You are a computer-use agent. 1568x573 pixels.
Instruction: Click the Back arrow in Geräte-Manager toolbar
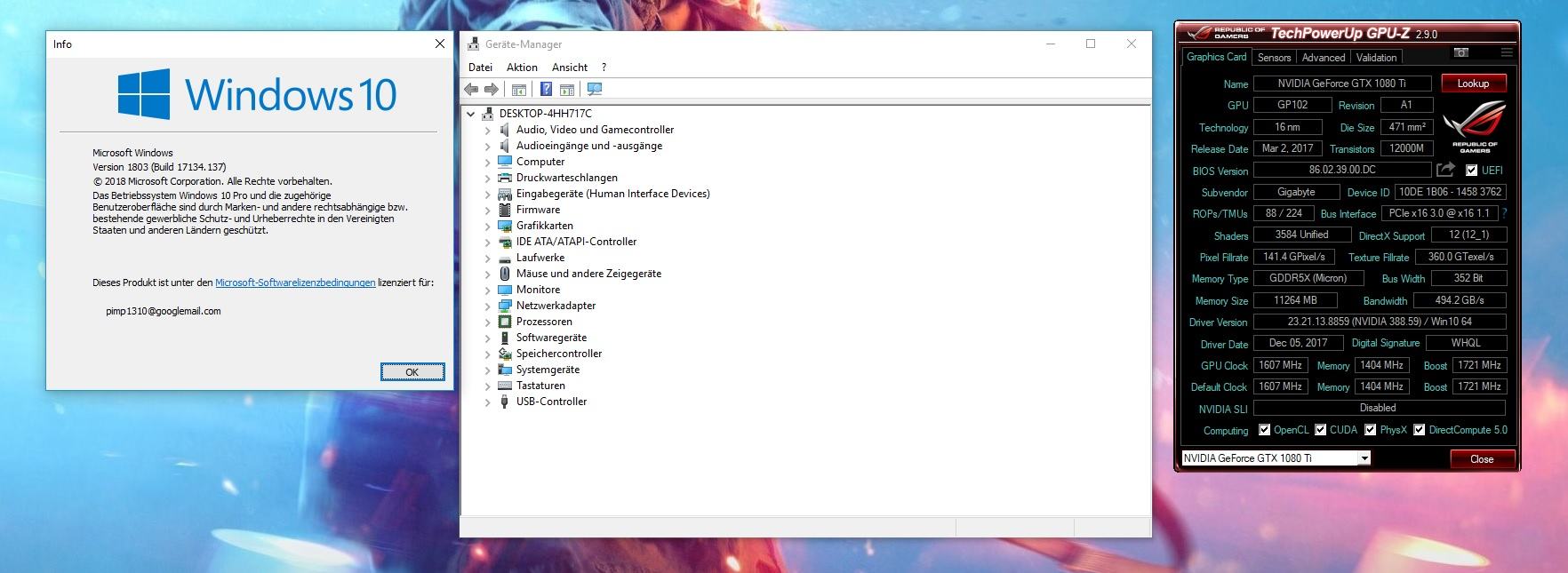[471, 89]
